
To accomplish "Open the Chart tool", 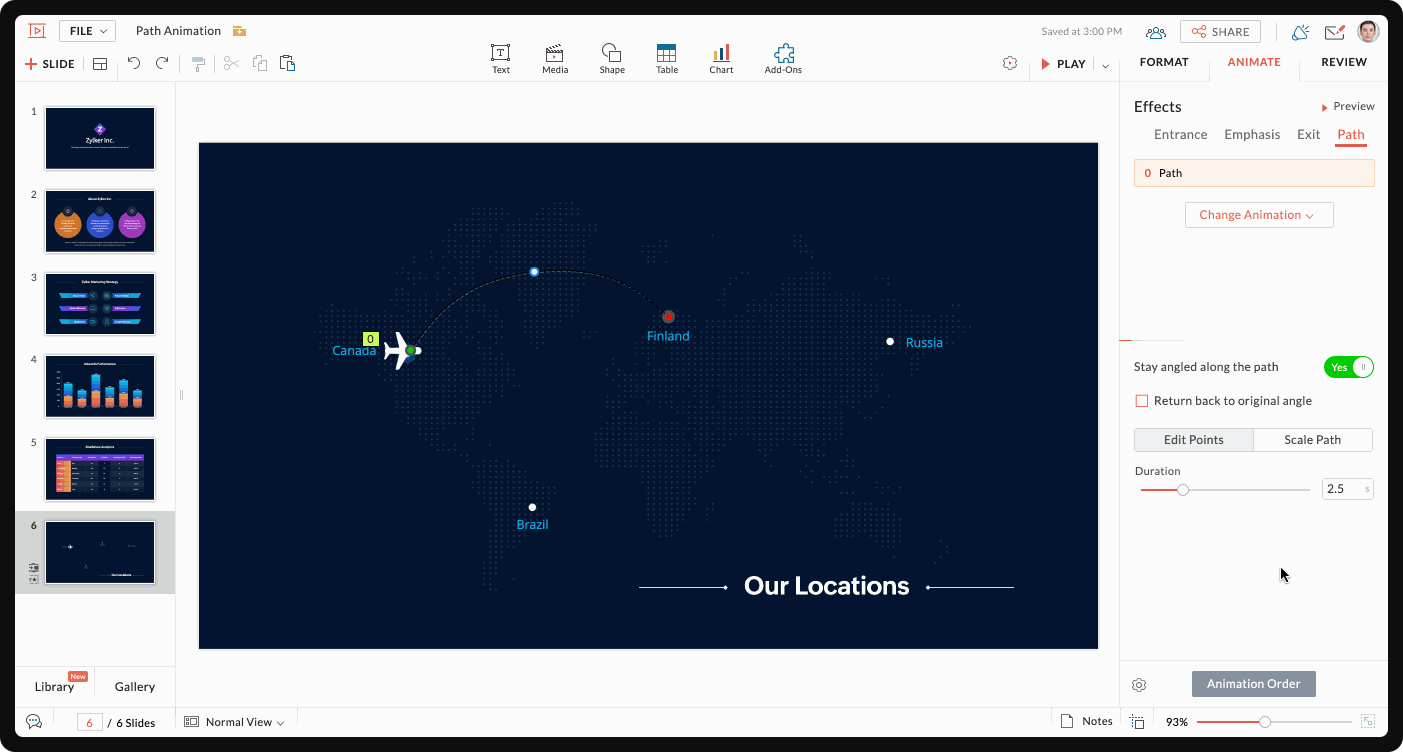I will 721,59.
